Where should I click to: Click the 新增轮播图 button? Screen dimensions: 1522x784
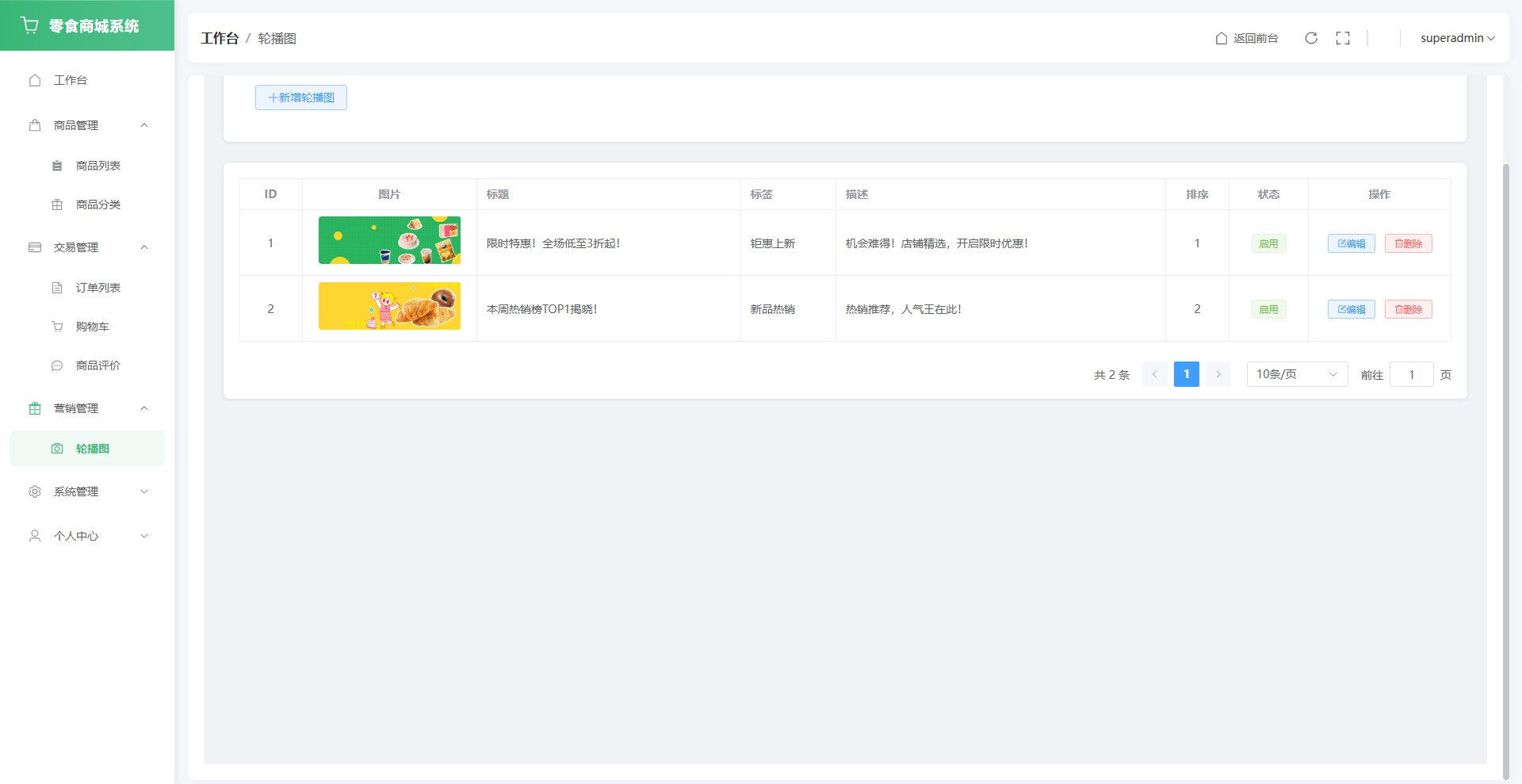click(301, 98)
